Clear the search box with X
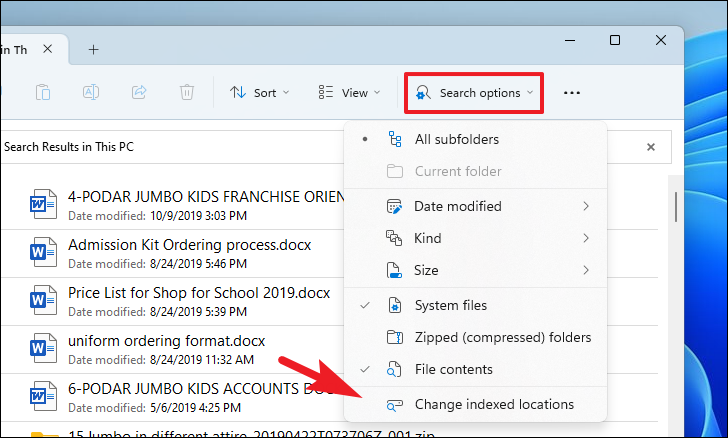 pyautogui.click(x=651, y=147)
